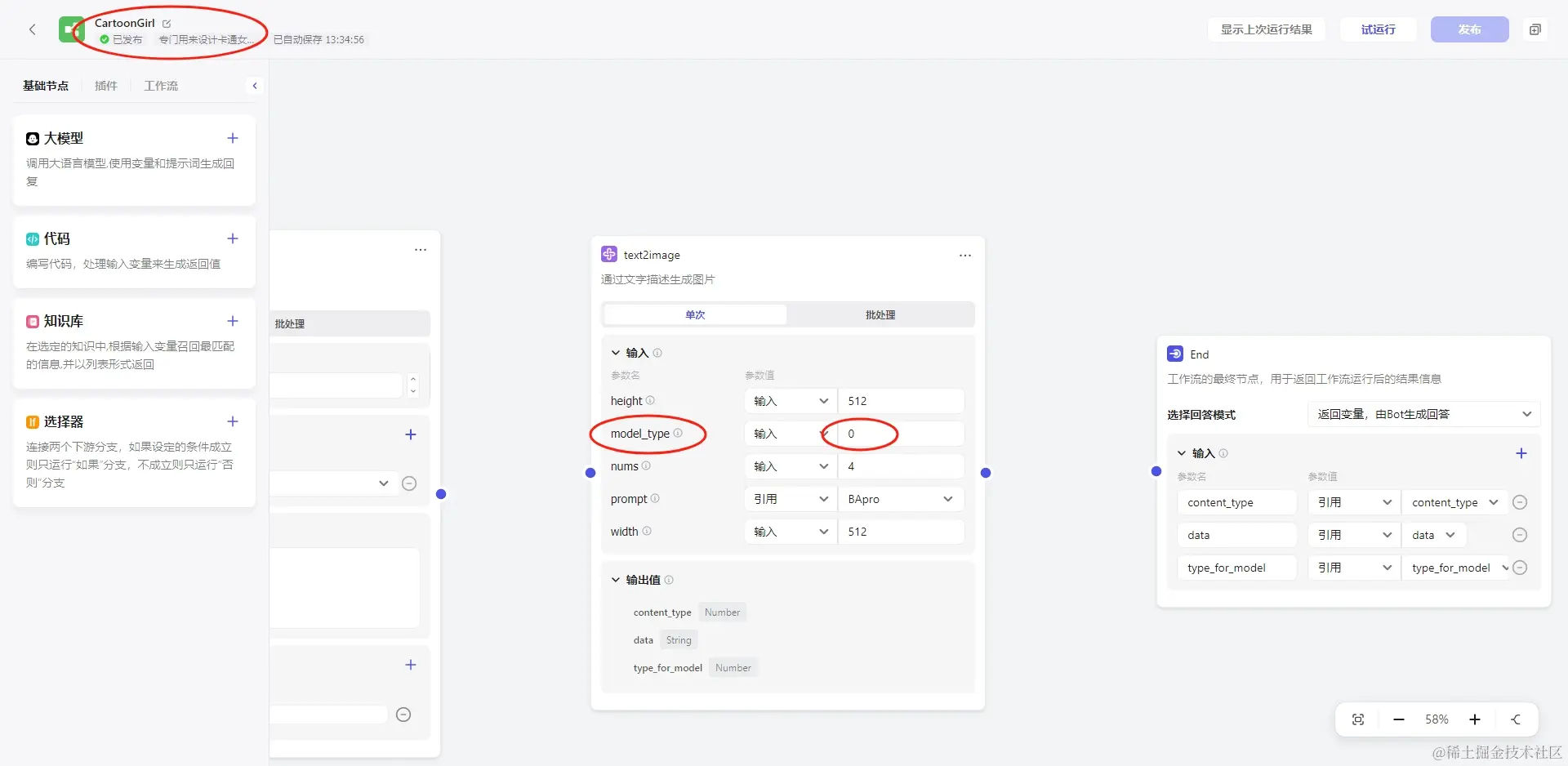This screenshot has height=766, width=1568.
Task: Open the height input type dropdown
Action: coord(791,401)
